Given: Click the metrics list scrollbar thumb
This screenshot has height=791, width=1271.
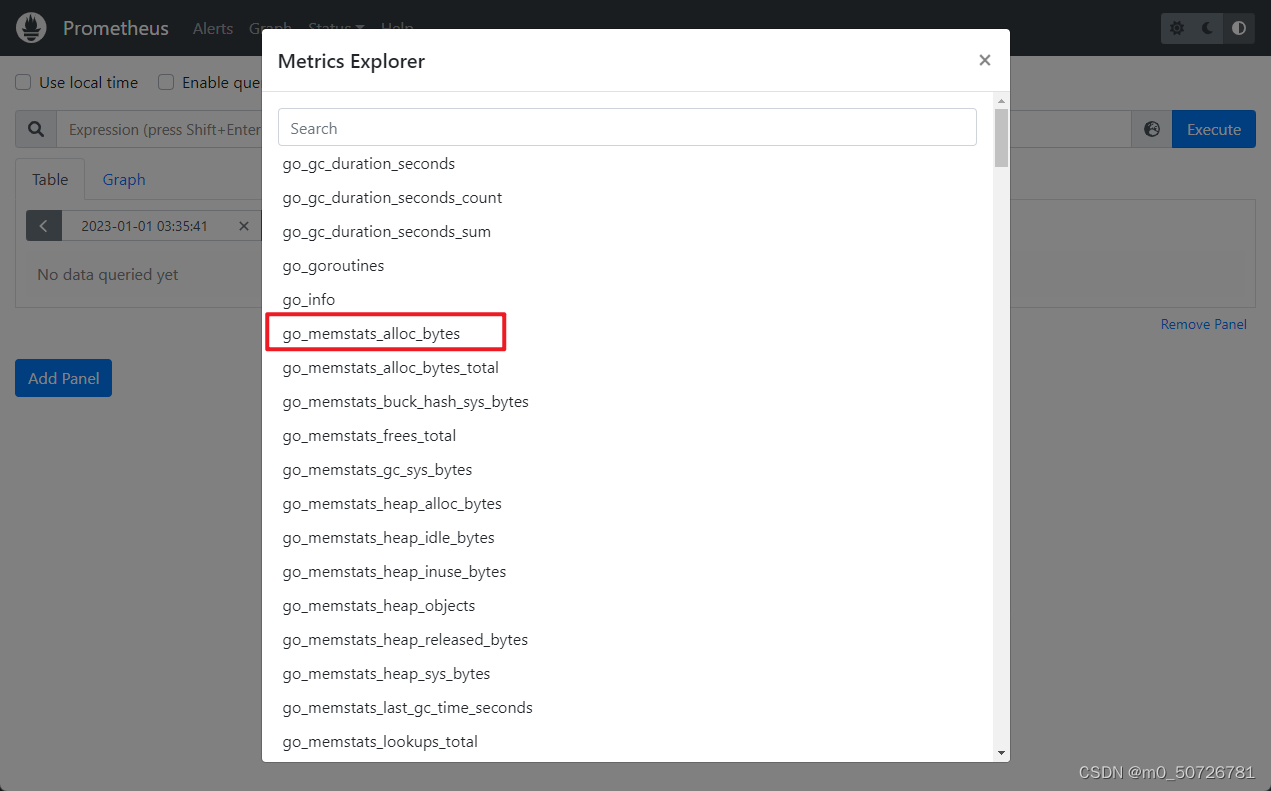Looking at the screenshot, I should [x=1001, y=137].
